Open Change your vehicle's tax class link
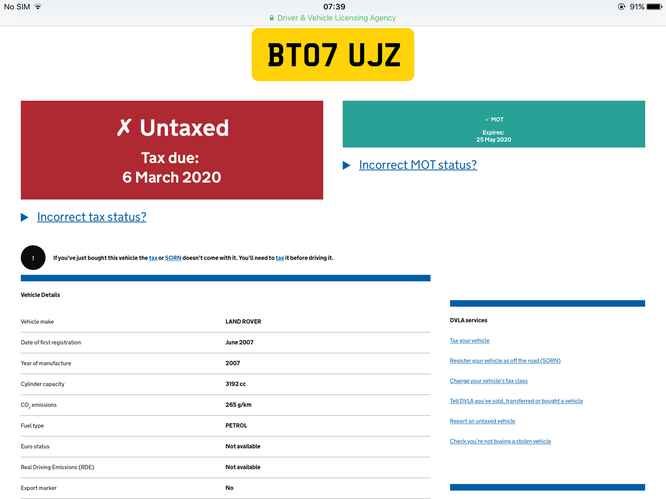This screenshot has height=499, width=666. click(488, 381)
